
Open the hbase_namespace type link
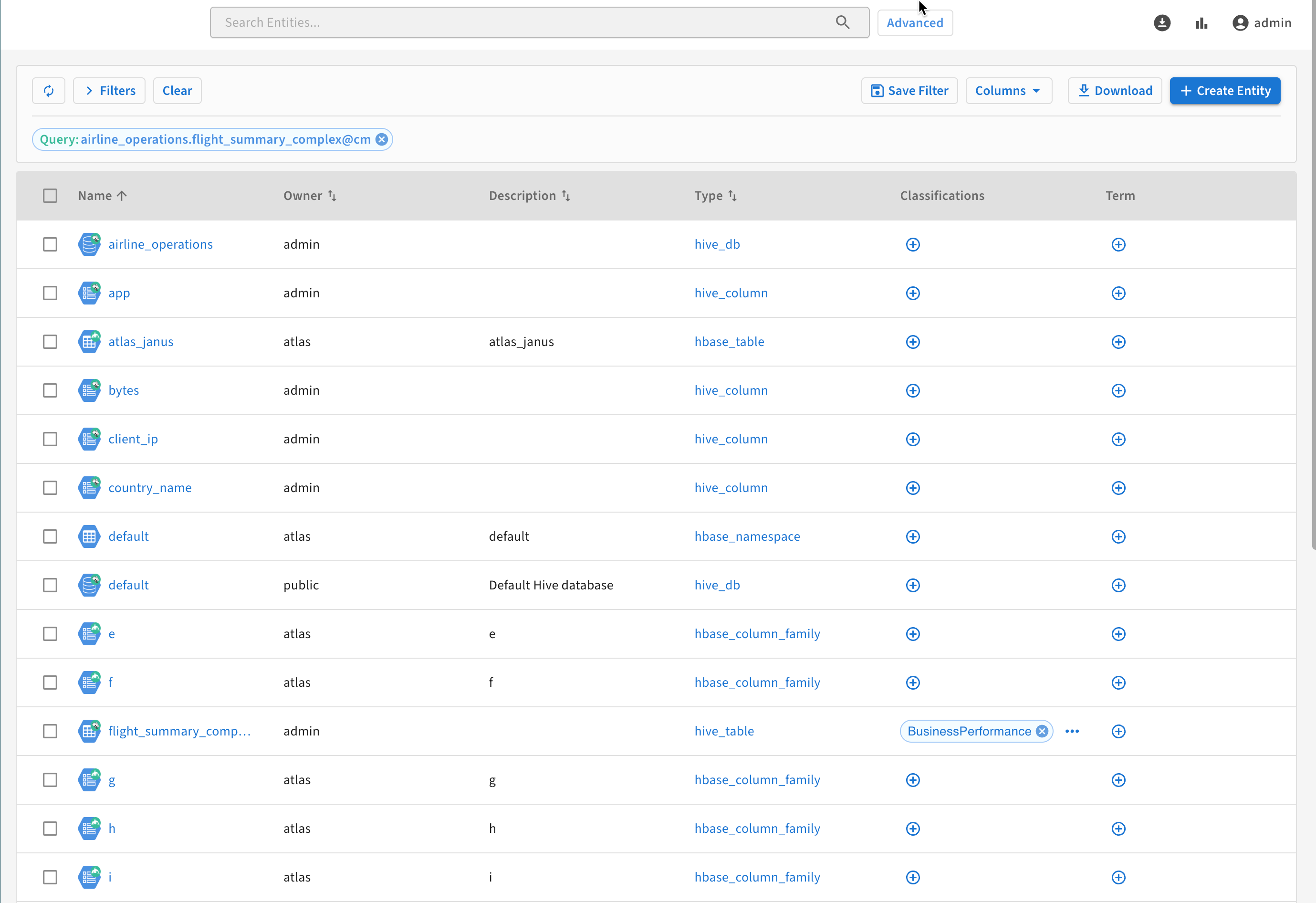pyautogui.click(x=747, y=536)
